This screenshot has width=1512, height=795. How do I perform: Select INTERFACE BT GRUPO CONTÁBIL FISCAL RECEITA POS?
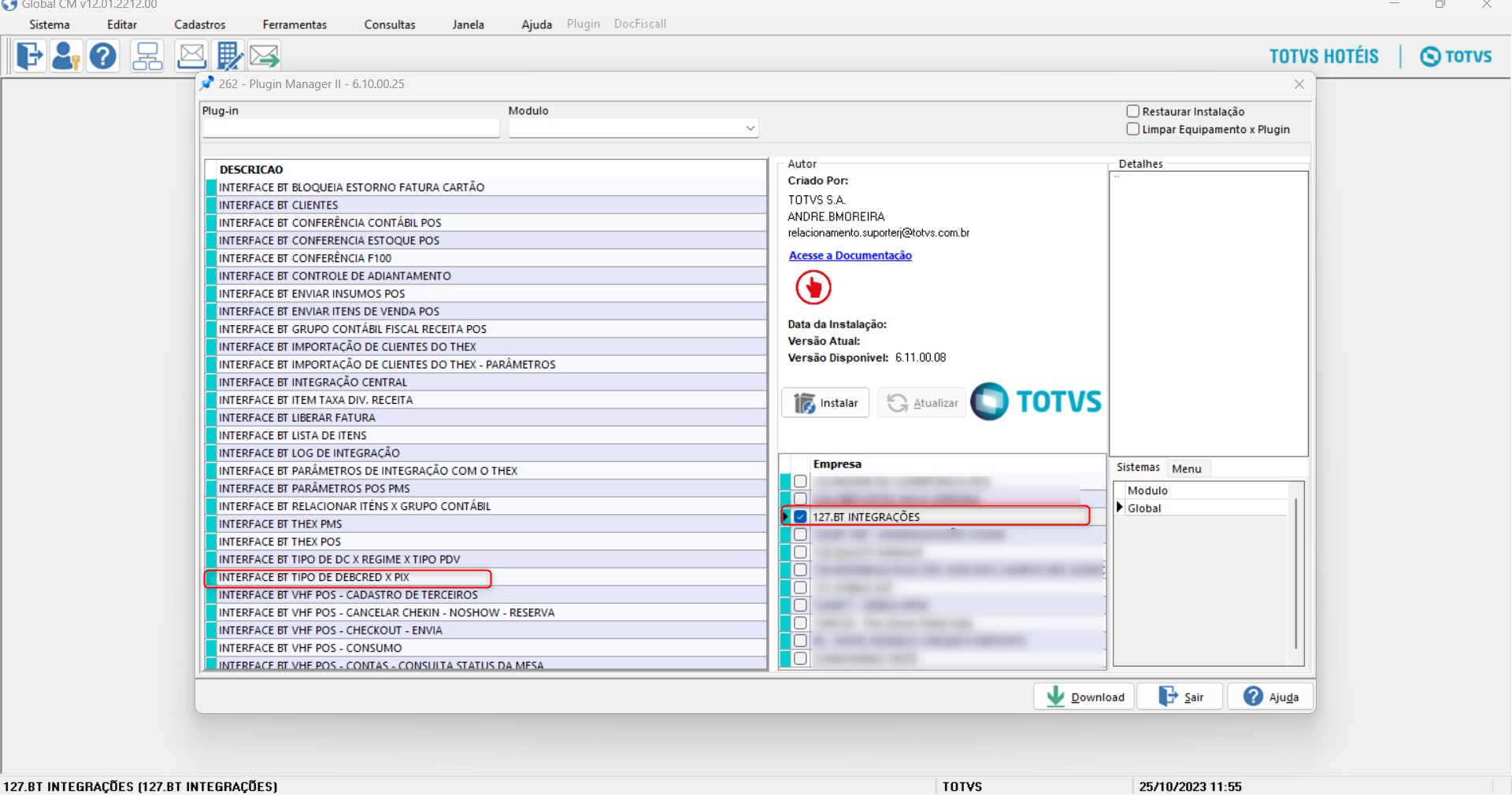tap(487, 329)
